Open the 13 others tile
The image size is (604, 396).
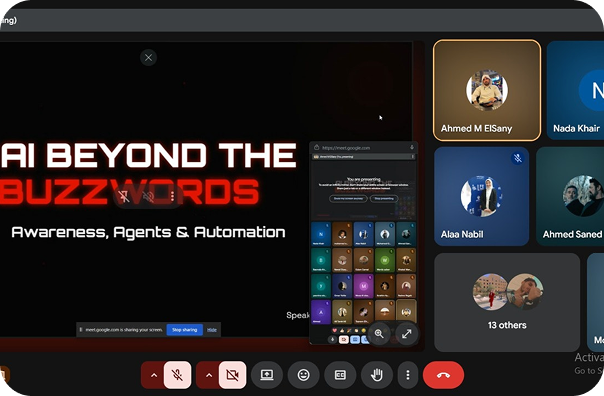point(507,302)
